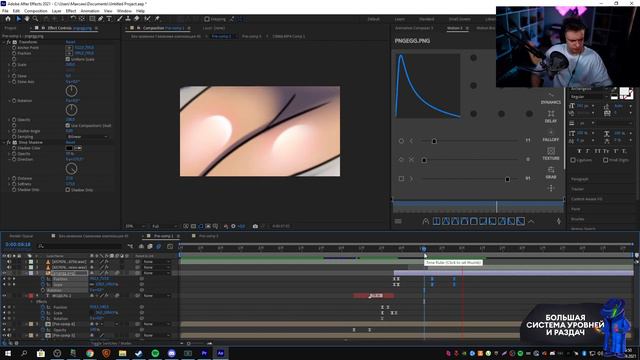Select the Type (T) tool
Image resolution: width=640 pixels, height=360 pixels.
[x=109, y=19]
